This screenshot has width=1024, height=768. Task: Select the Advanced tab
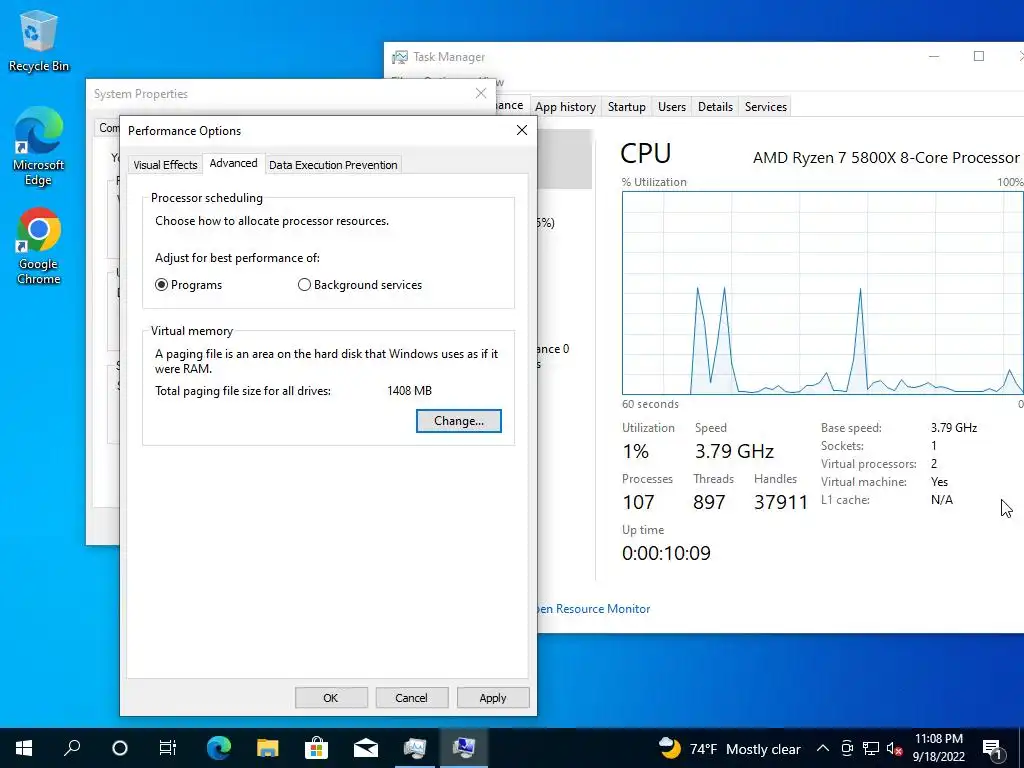[233, 163]
